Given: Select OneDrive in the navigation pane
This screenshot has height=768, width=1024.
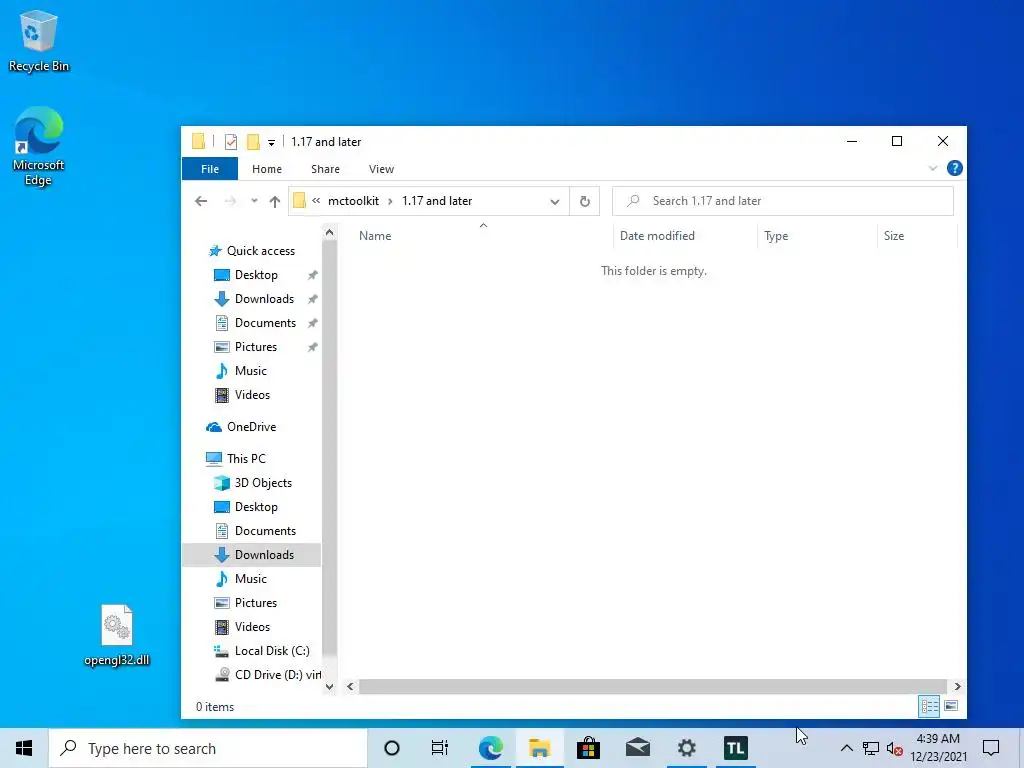Looking at the screenshot, I should [251, 427].
